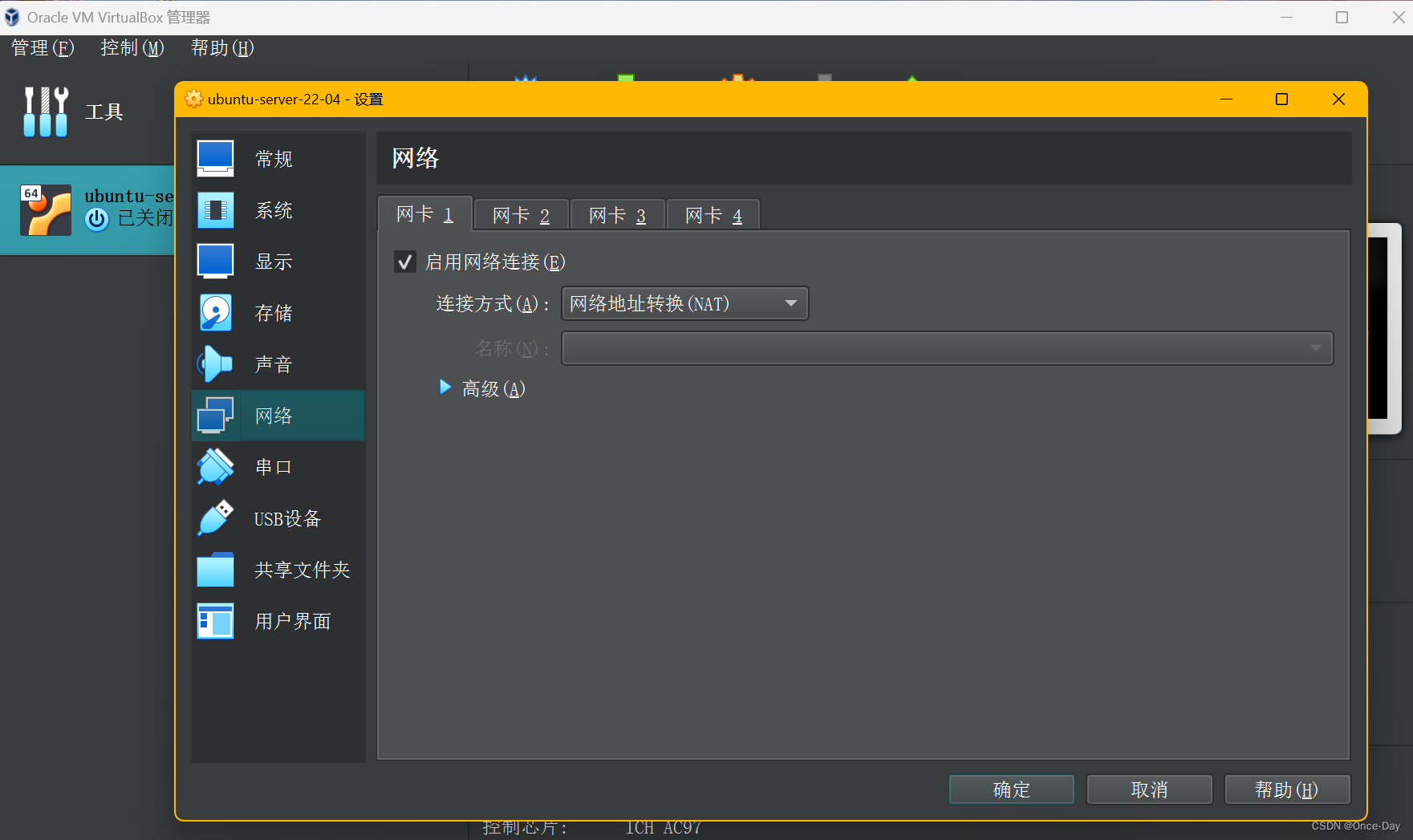Click the 帮助(H) button in settings dialog
Viewport: 1413px width, 840px height.
point(1287,789)
